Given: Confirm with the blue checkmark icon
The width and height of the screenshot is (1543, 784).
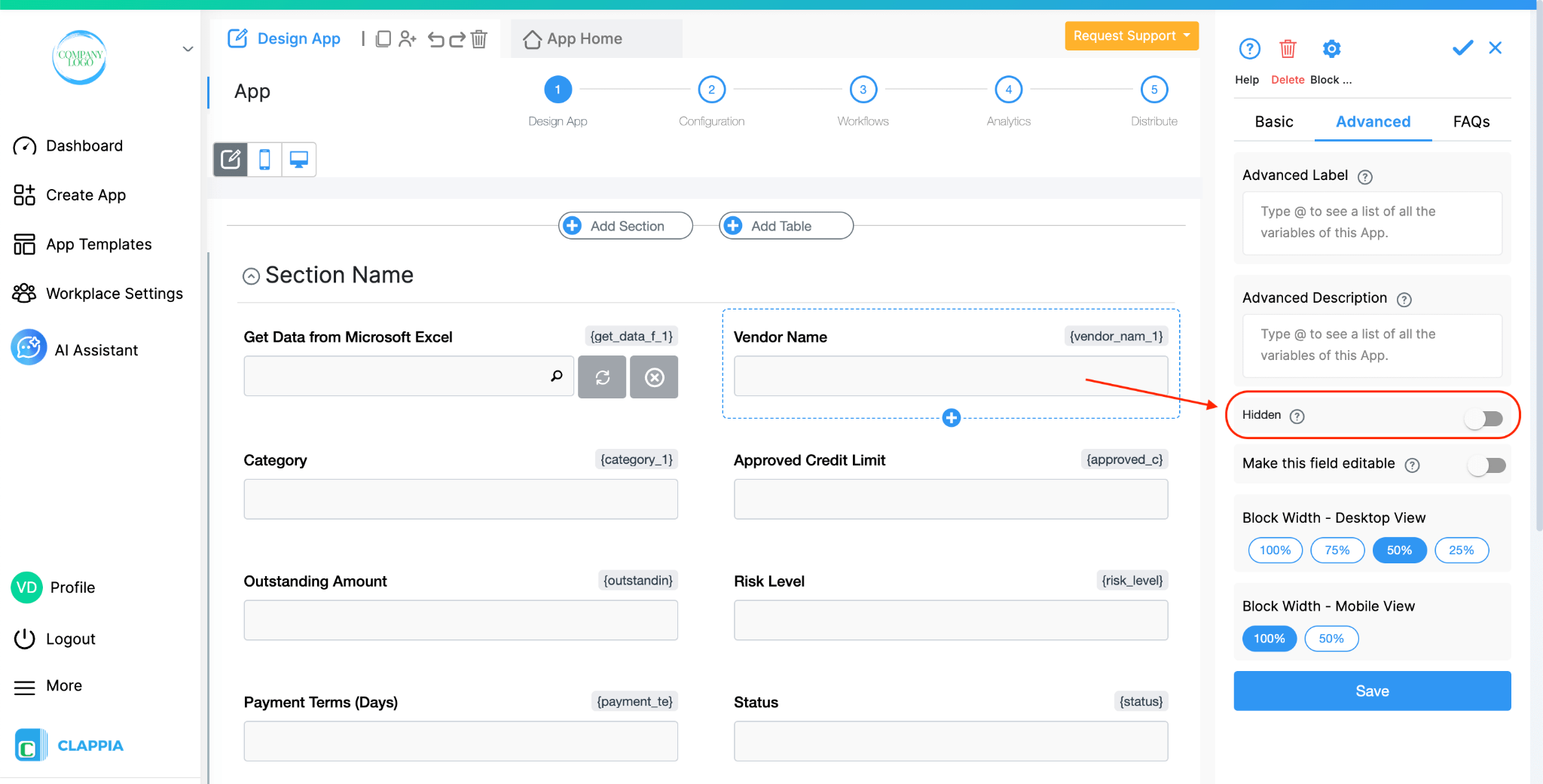Looking at the screenshot, I should (x=1462, y=48).
